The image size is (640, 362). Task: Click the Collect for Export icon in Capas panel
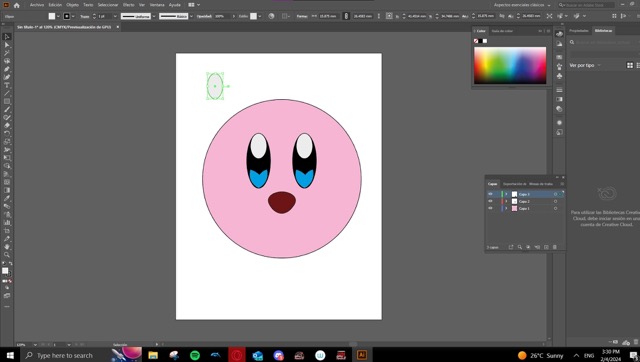point(511,247)
